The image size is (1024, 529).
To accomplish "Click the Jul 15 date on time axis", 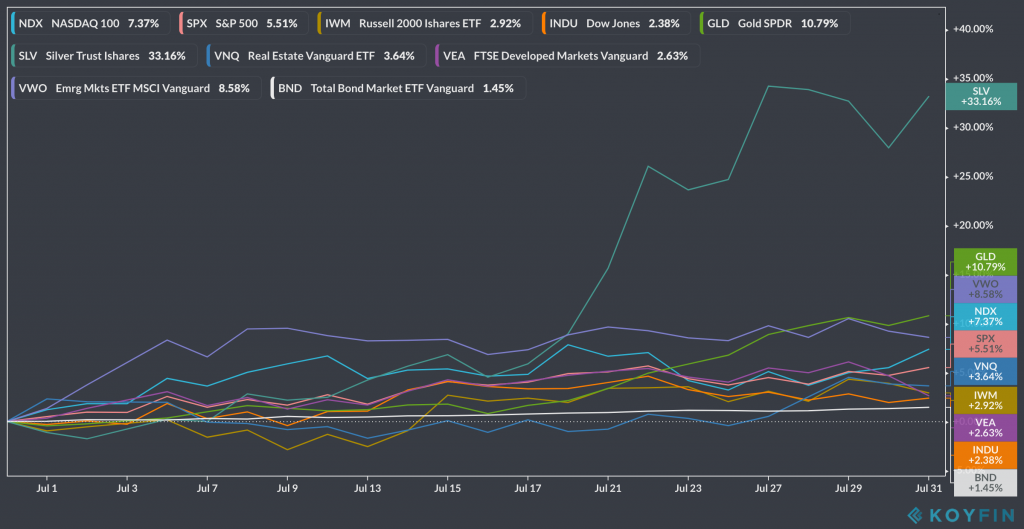I will tap(448, 489).
